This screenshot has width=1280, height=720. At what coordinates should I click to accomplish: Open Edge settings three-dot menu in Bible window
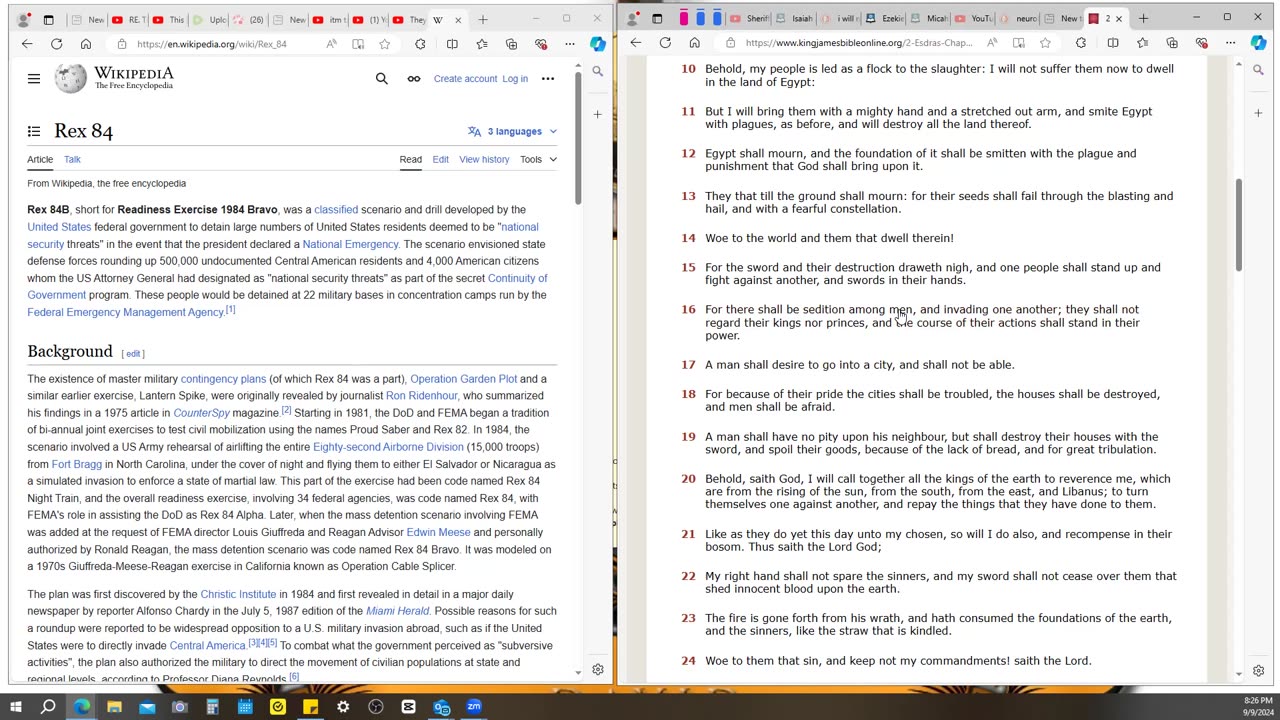click(x=1230, y=43)
